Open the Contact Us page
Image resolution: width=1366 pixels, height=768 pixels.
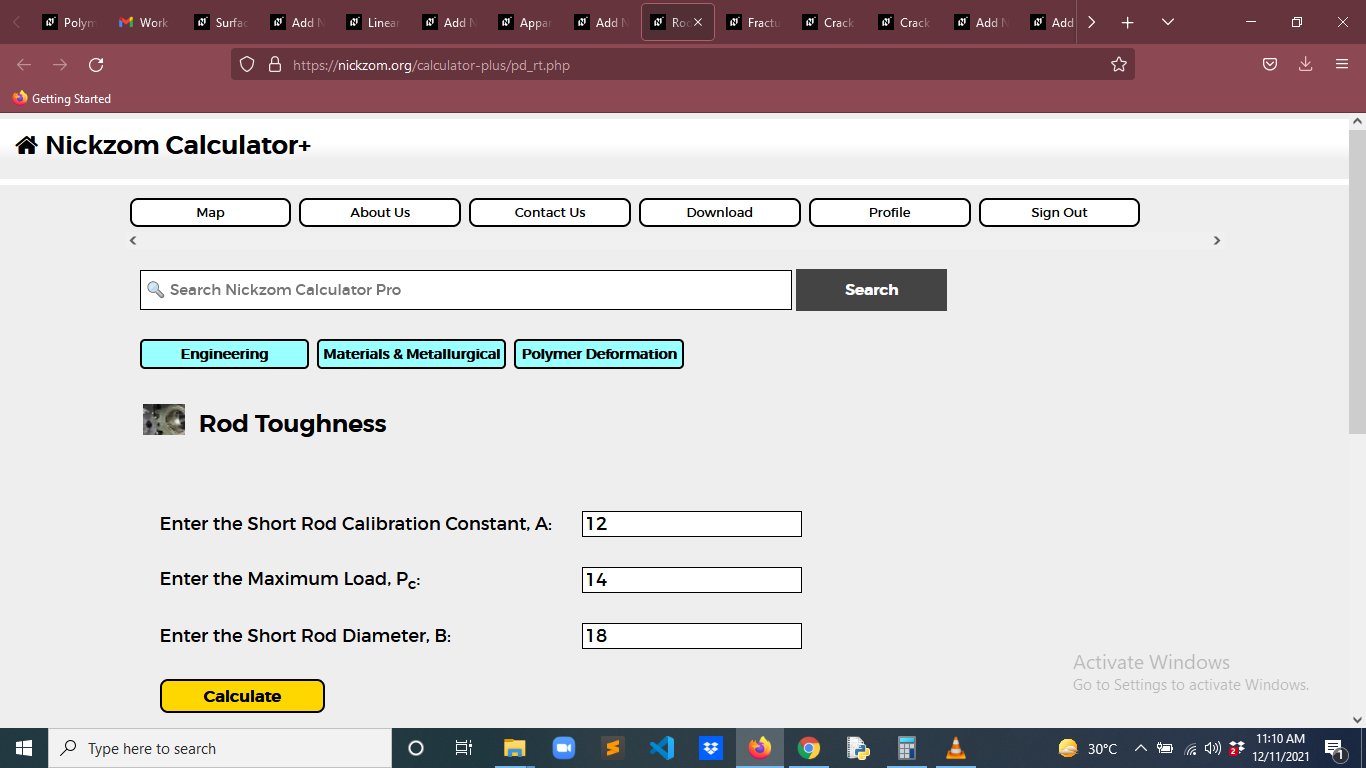[550, 212]
